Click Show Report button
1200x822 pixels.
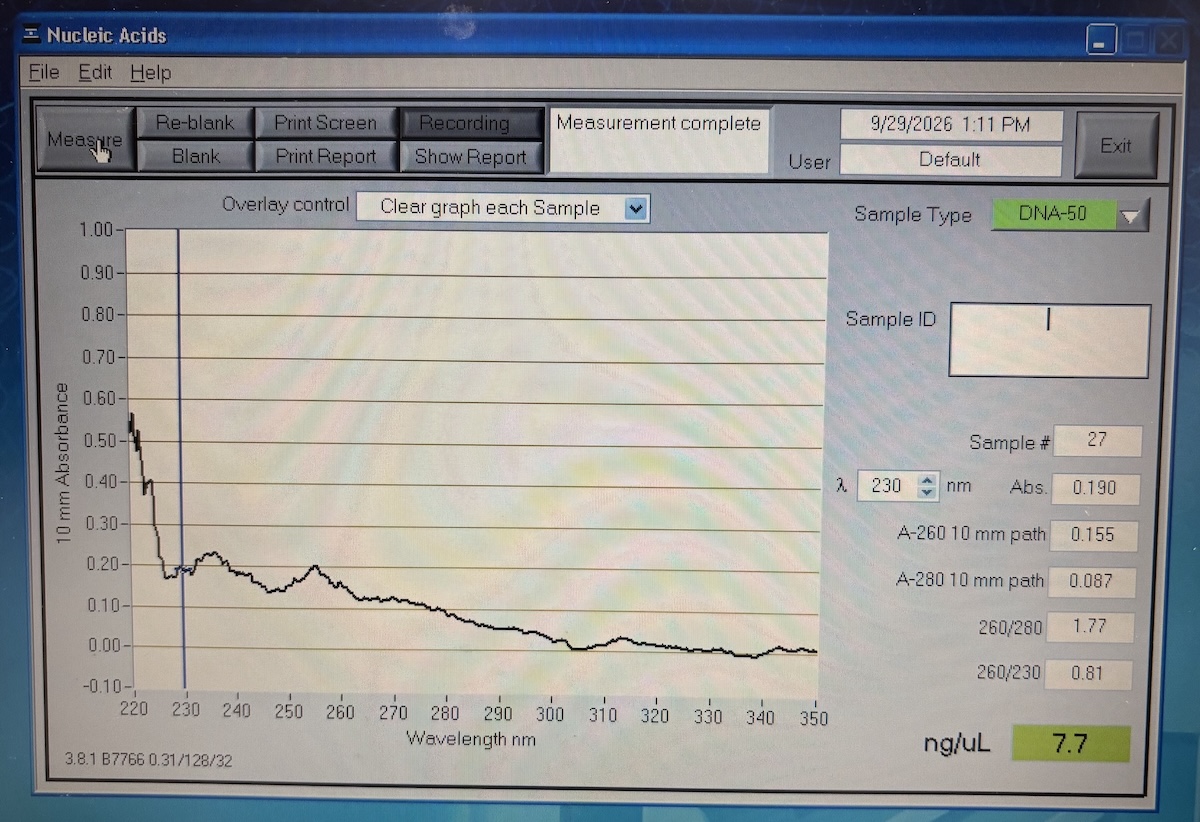(x=471, y=157)
